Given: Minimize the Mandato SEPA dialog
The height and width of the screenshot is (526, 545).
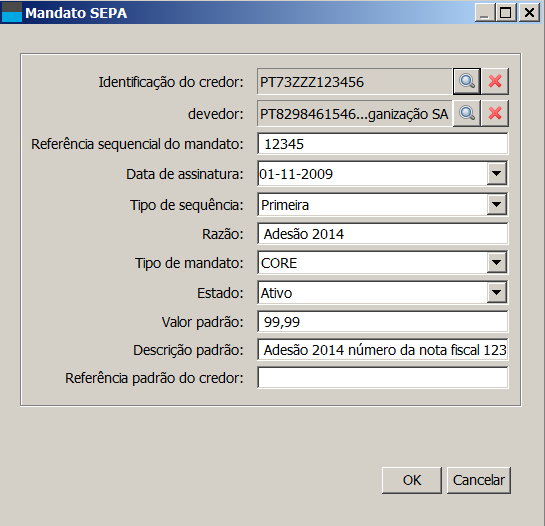Looking at the screenshot, I should 485,13.
